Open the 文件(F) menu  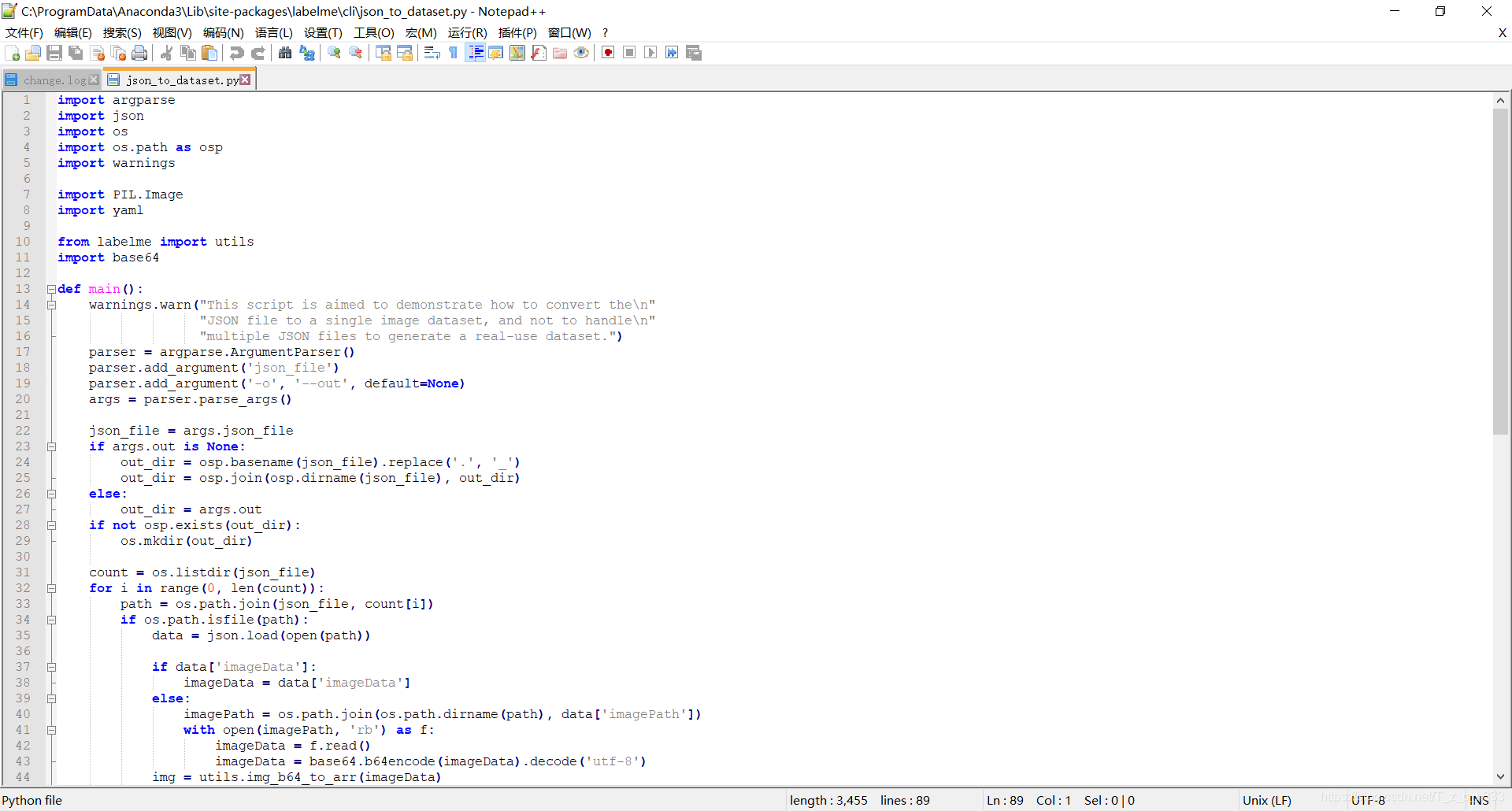tap(24, 32)
